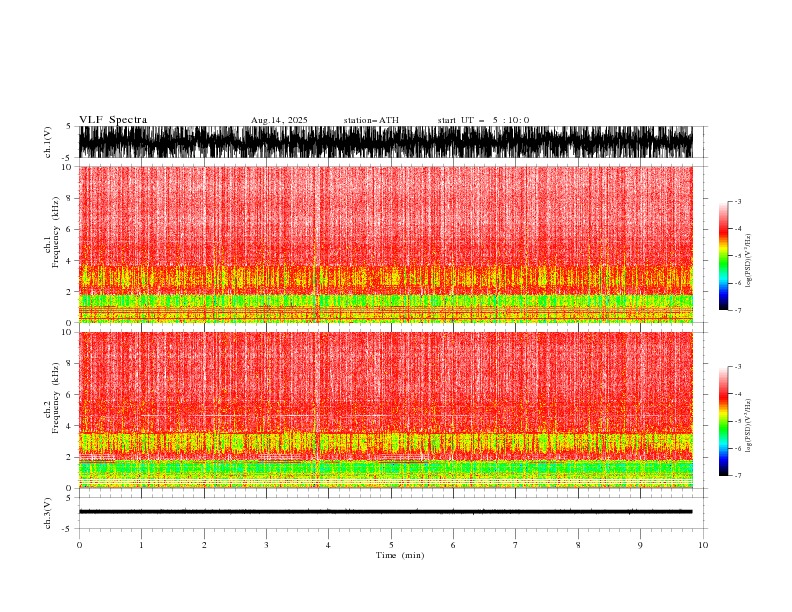This screenshot has width=792, height=612.
Task: Click the 'ch.2 Frequency (kHz)' axis label
Action: [52, 398]
